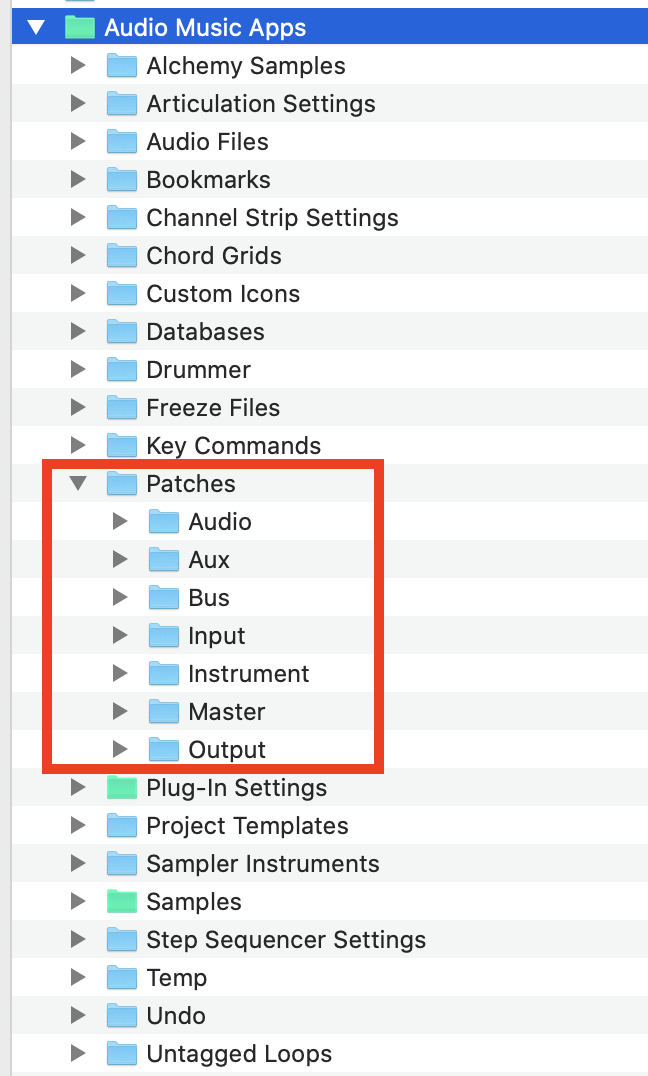Click the Instrument folder icon under Patches
This screenshot has height=1076, width=648.
162,673
